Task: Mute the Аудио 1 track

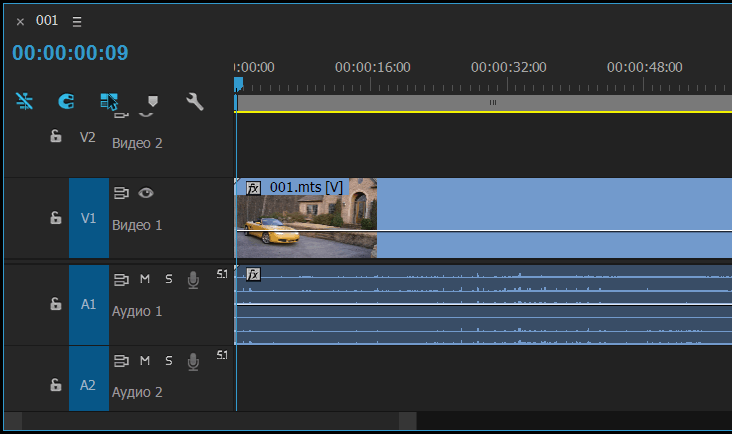Action: 145,279
